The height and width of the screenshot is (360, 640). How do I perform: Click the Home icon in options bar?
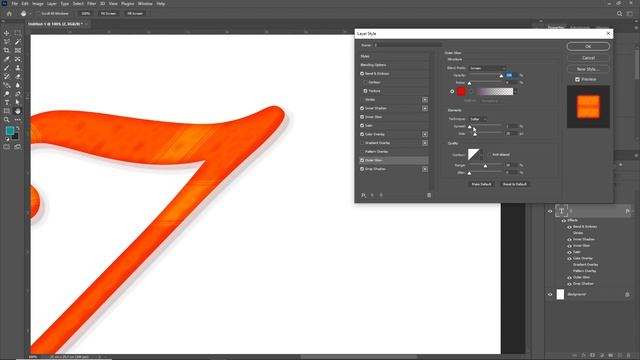[x=9, y=13]
